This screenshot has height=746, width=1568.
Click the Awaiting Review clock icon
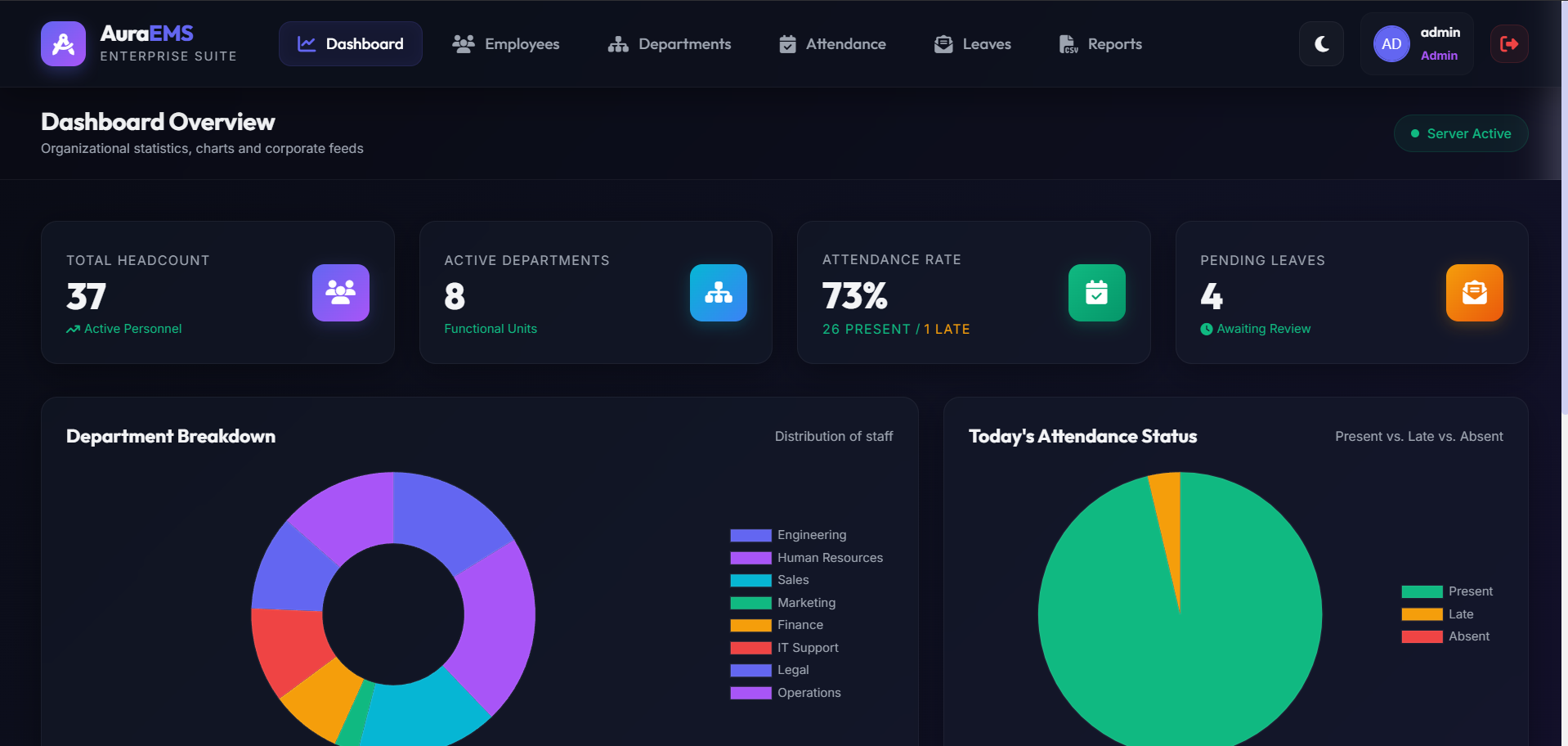(x=1207, y=329)
